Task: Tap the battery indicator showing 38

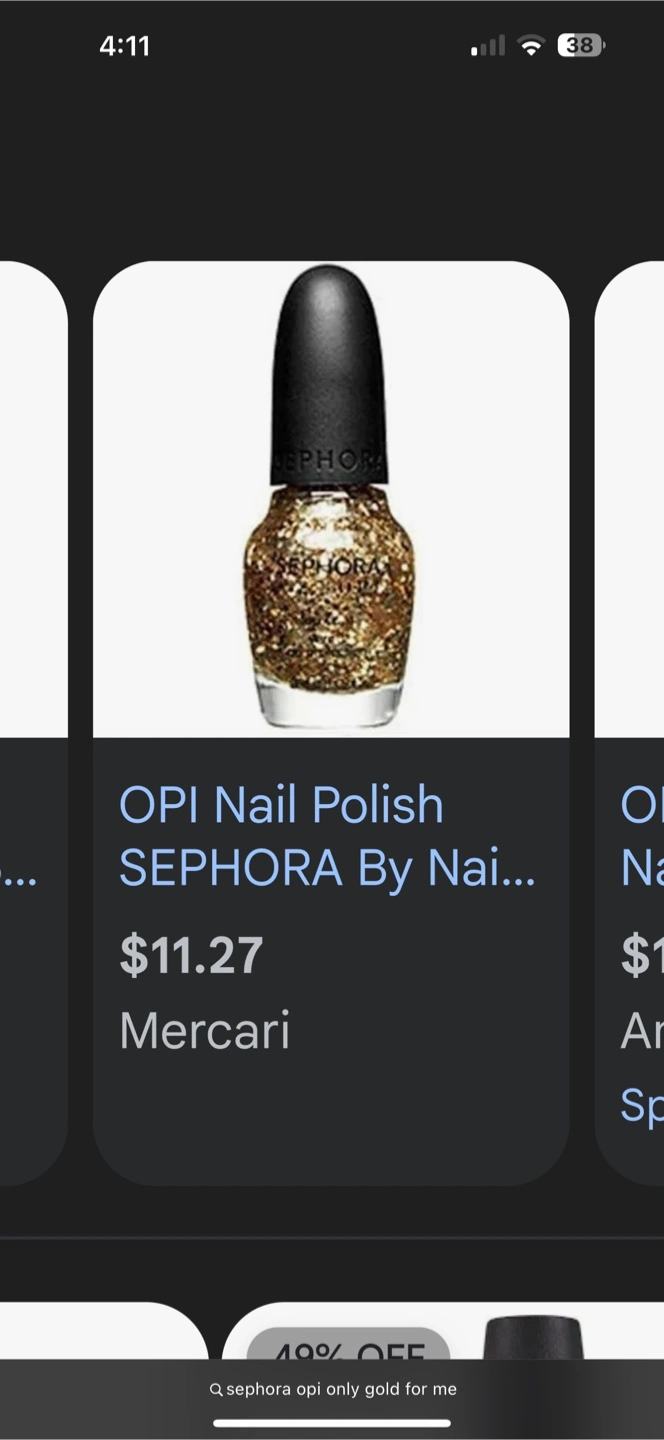Action: [581, 45]
